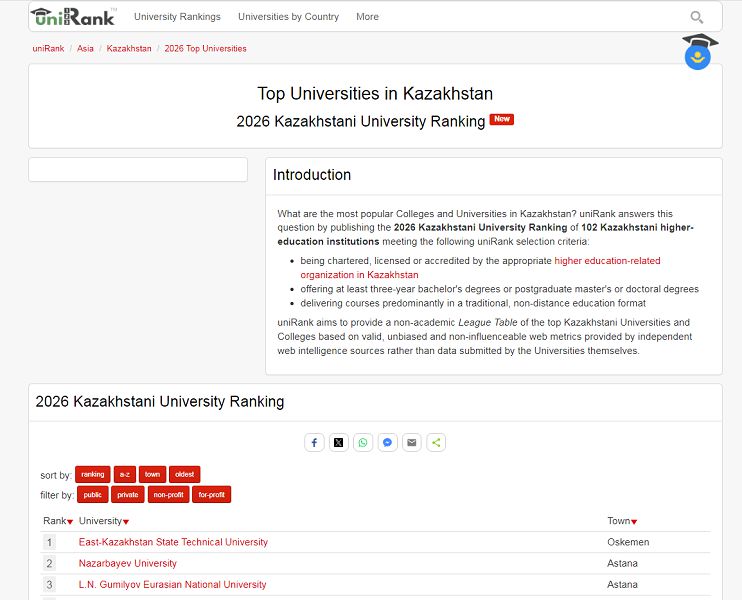The width and height of the screenshot is (742, 600).
Task: Open the Nazarbayev University link
Action: click(x=128, y=563)
